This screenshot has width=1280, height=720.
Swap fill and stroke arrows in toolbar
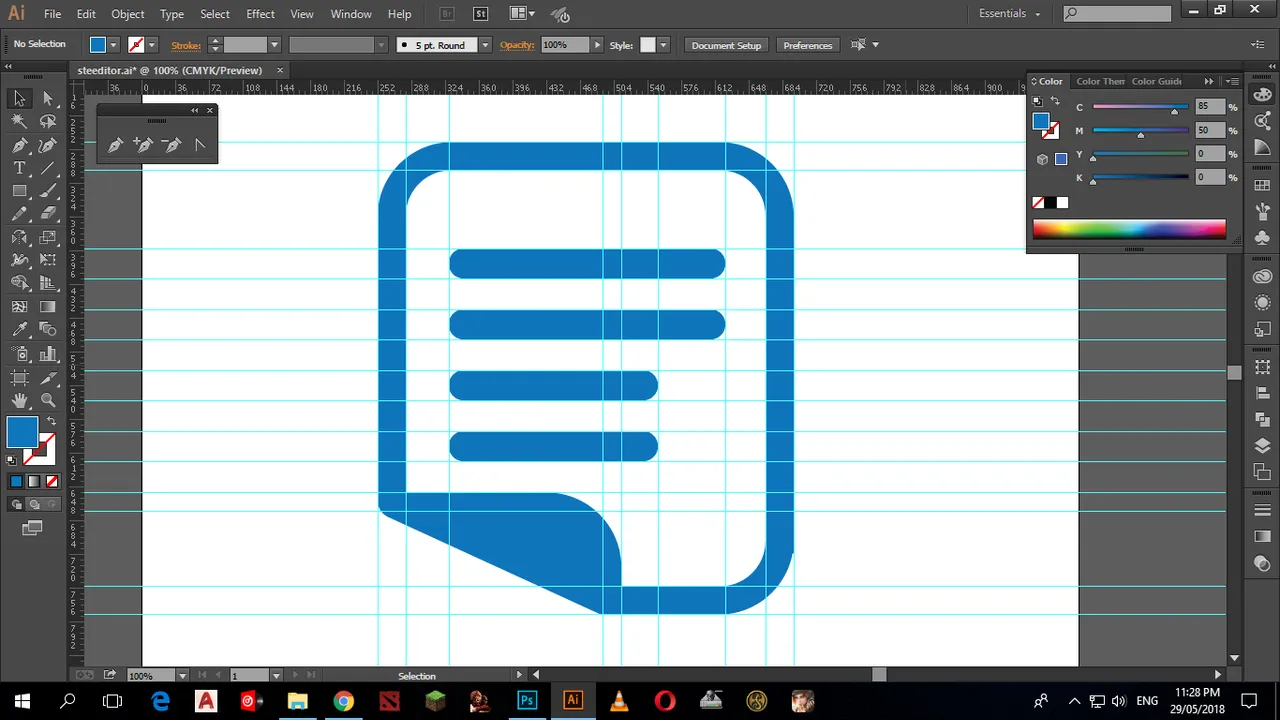[51, 422]
